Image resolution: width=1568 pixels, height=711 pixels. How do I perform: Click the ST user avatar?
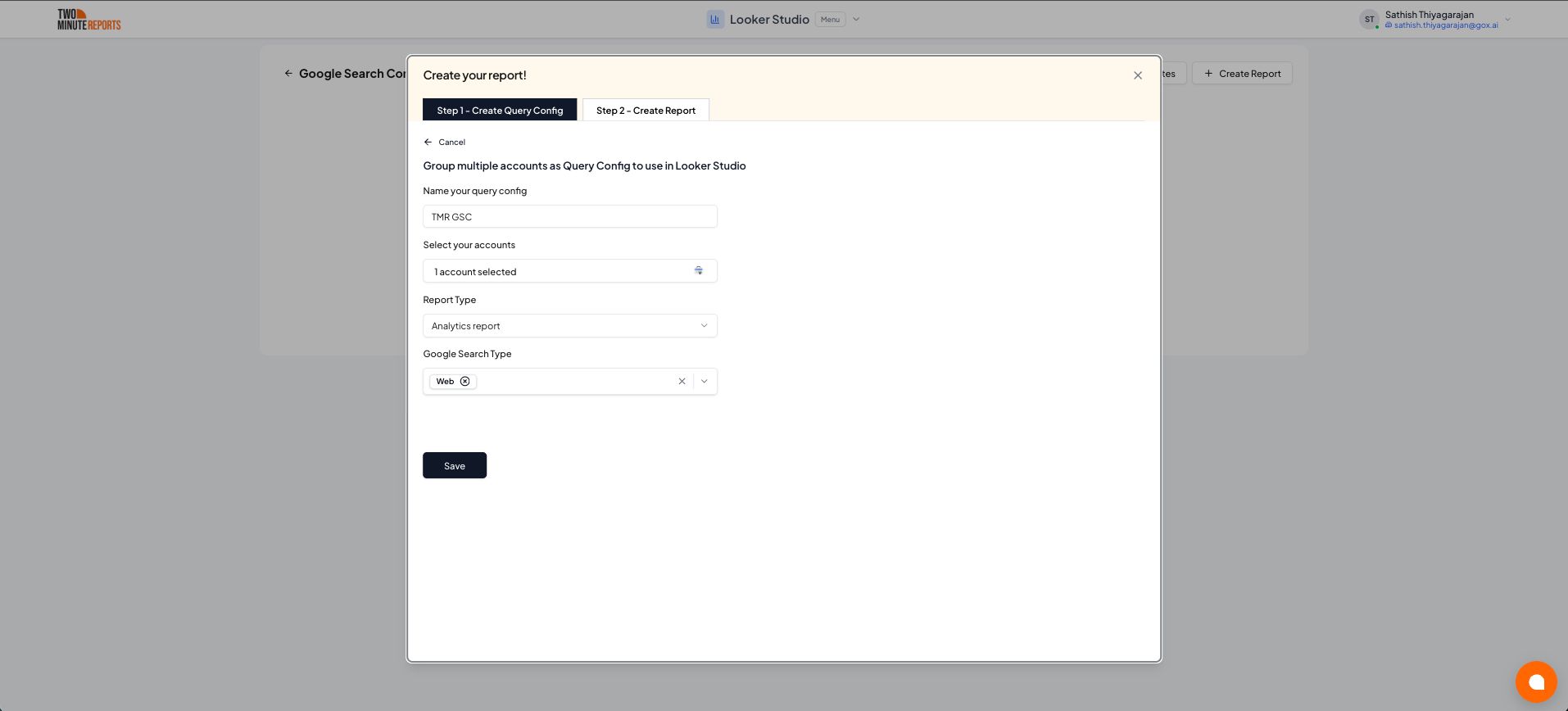click(1369, 20)
